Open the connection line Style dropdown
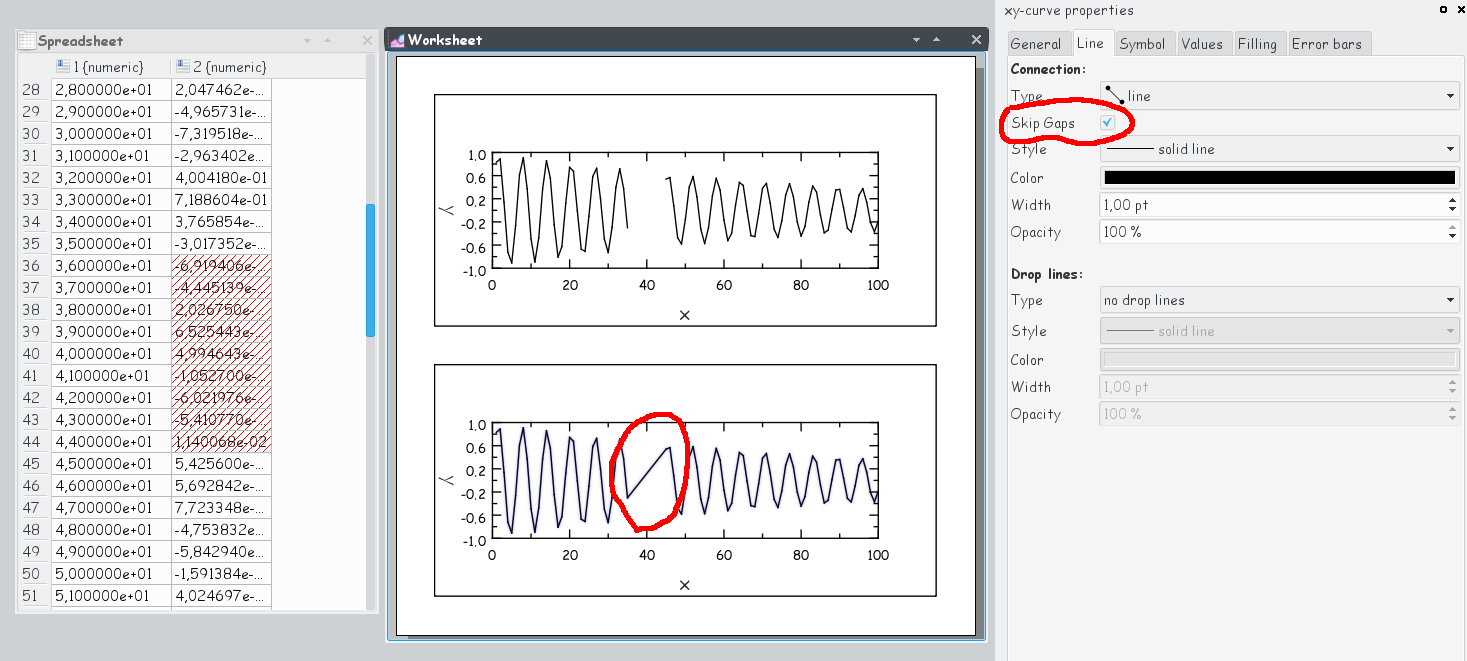This screenshot has width=1467, height=661. 1279,149
